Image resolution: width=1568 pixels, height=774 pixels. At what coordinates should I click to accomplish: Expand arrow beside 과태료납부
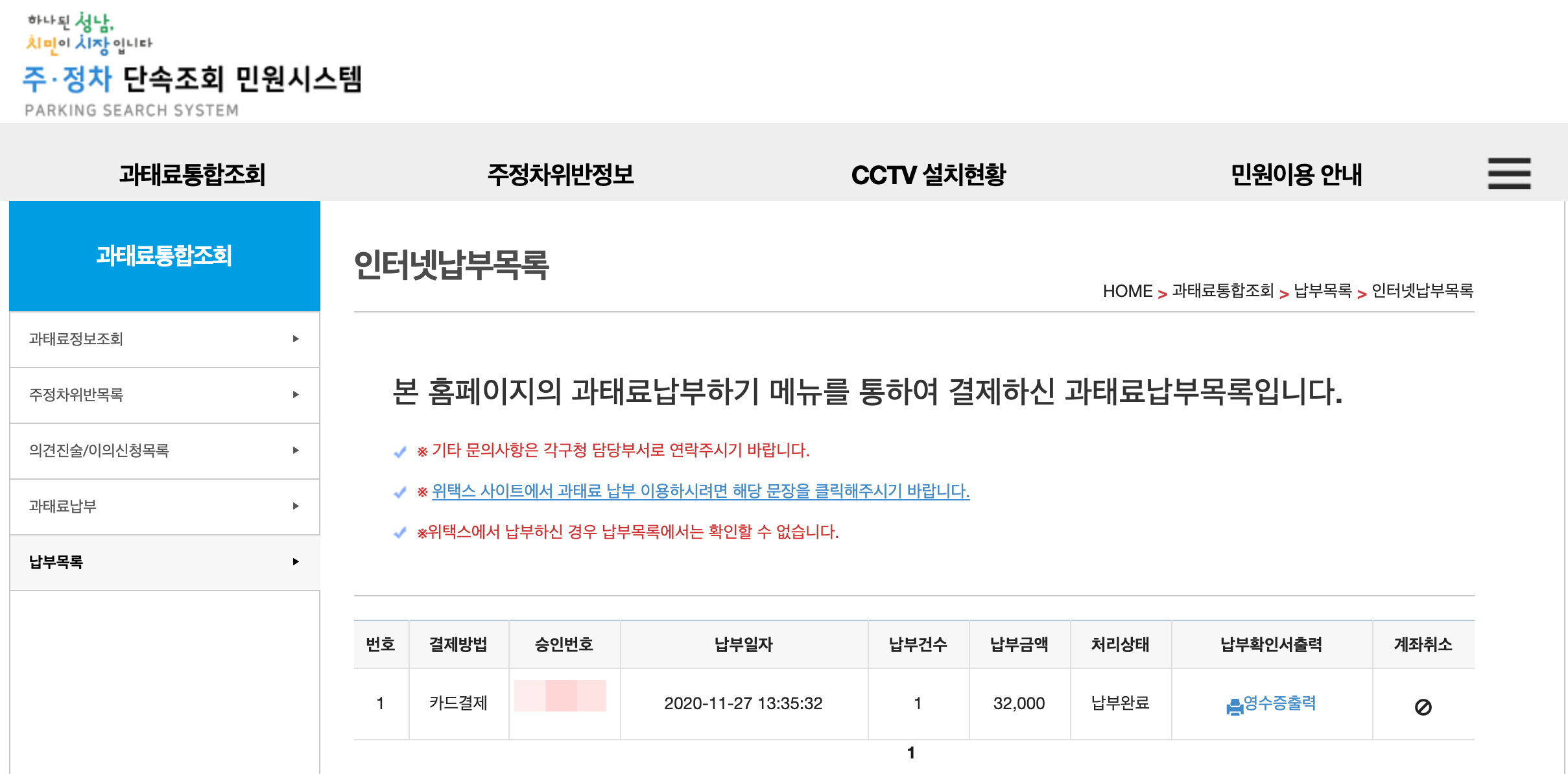coord(296,506)
